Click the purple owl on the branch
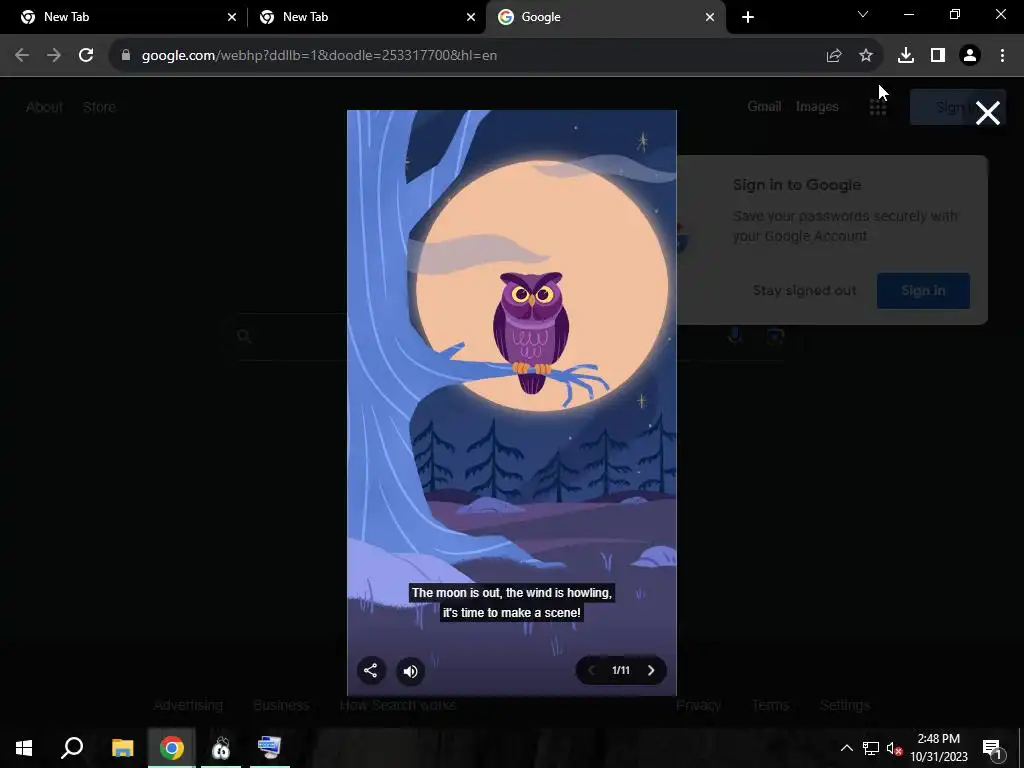 coord(531,332)
